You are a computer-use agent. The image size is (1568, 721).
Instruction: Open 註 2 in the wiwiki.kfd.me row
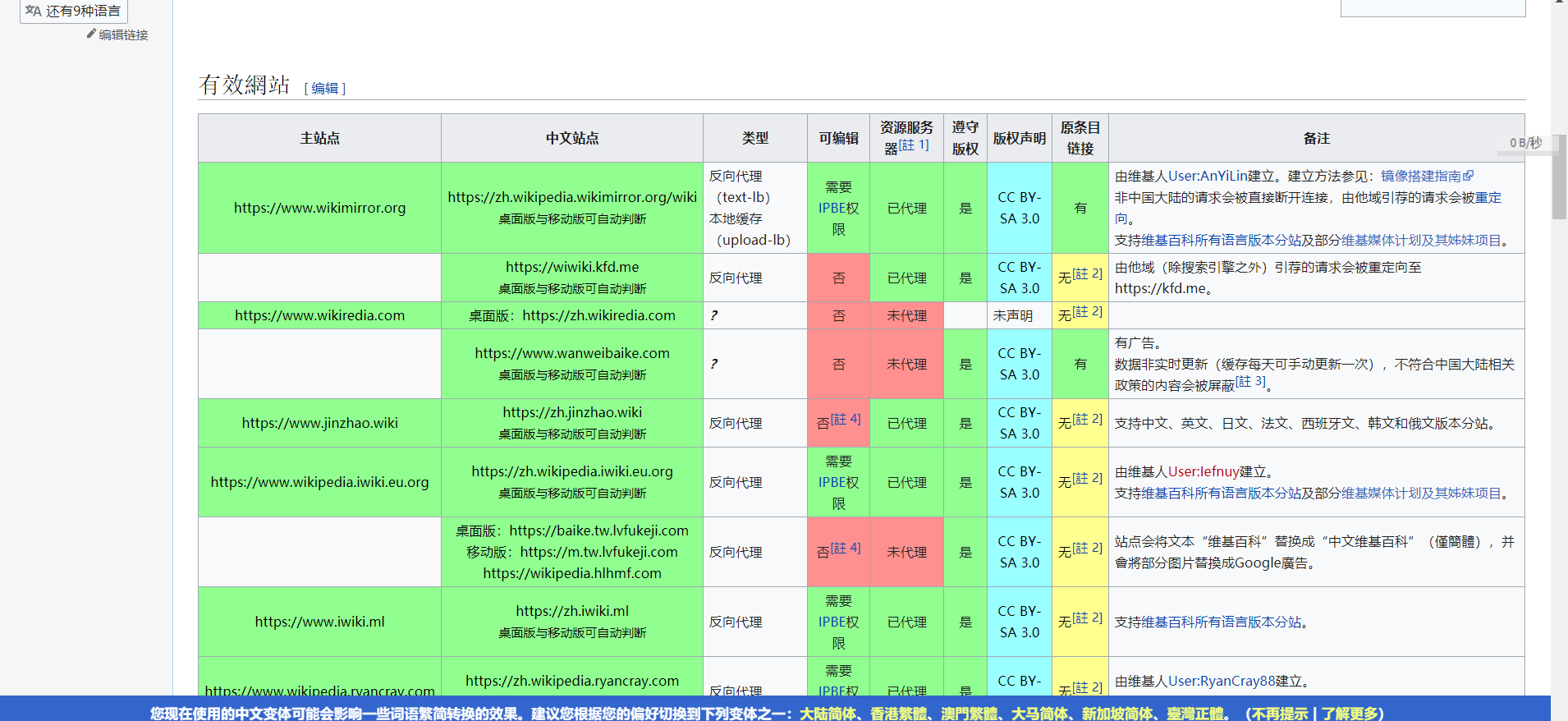click(1087, 274)
